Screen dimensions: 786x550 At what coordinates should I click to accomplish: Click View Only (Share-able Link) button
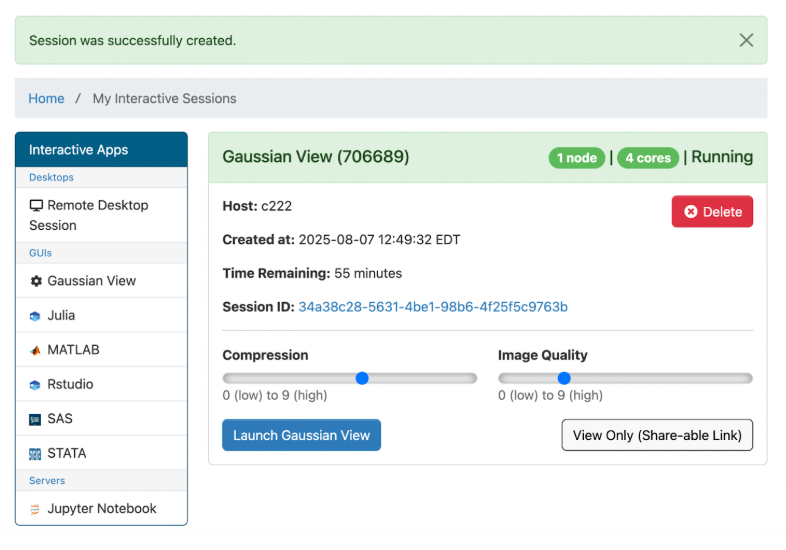point(657,436)
